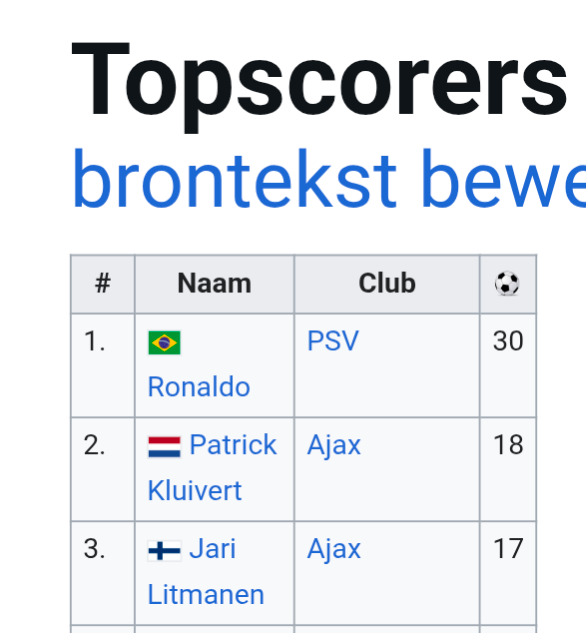Select the cell showing 18 goals
This screenshot has height=633, width=586.
508,470
